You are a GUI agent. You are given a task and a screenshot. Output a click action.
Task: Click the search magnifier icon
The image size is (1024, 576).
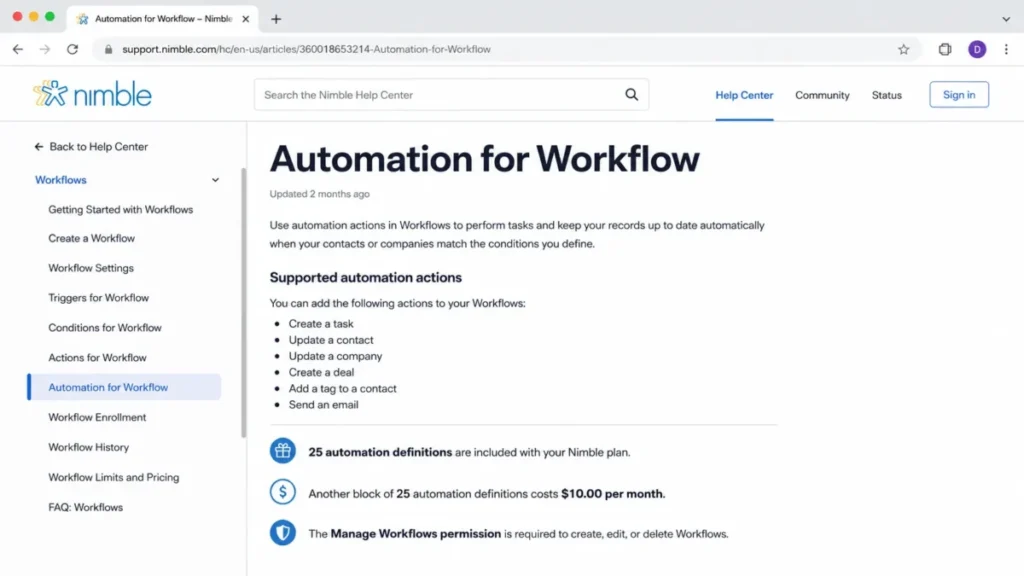(x=632, y=94)
